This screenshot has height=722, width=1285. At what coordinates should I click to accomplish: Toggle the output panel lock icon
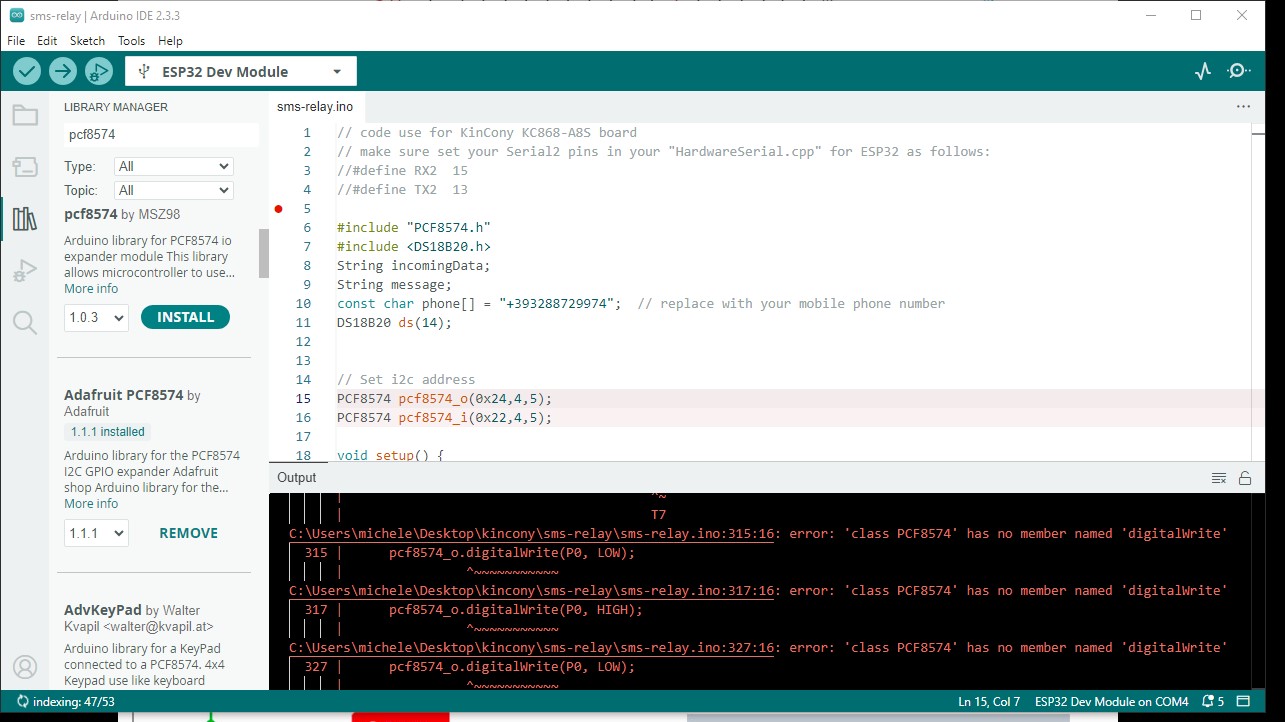pyautogui.click(x=1245, y=478)
